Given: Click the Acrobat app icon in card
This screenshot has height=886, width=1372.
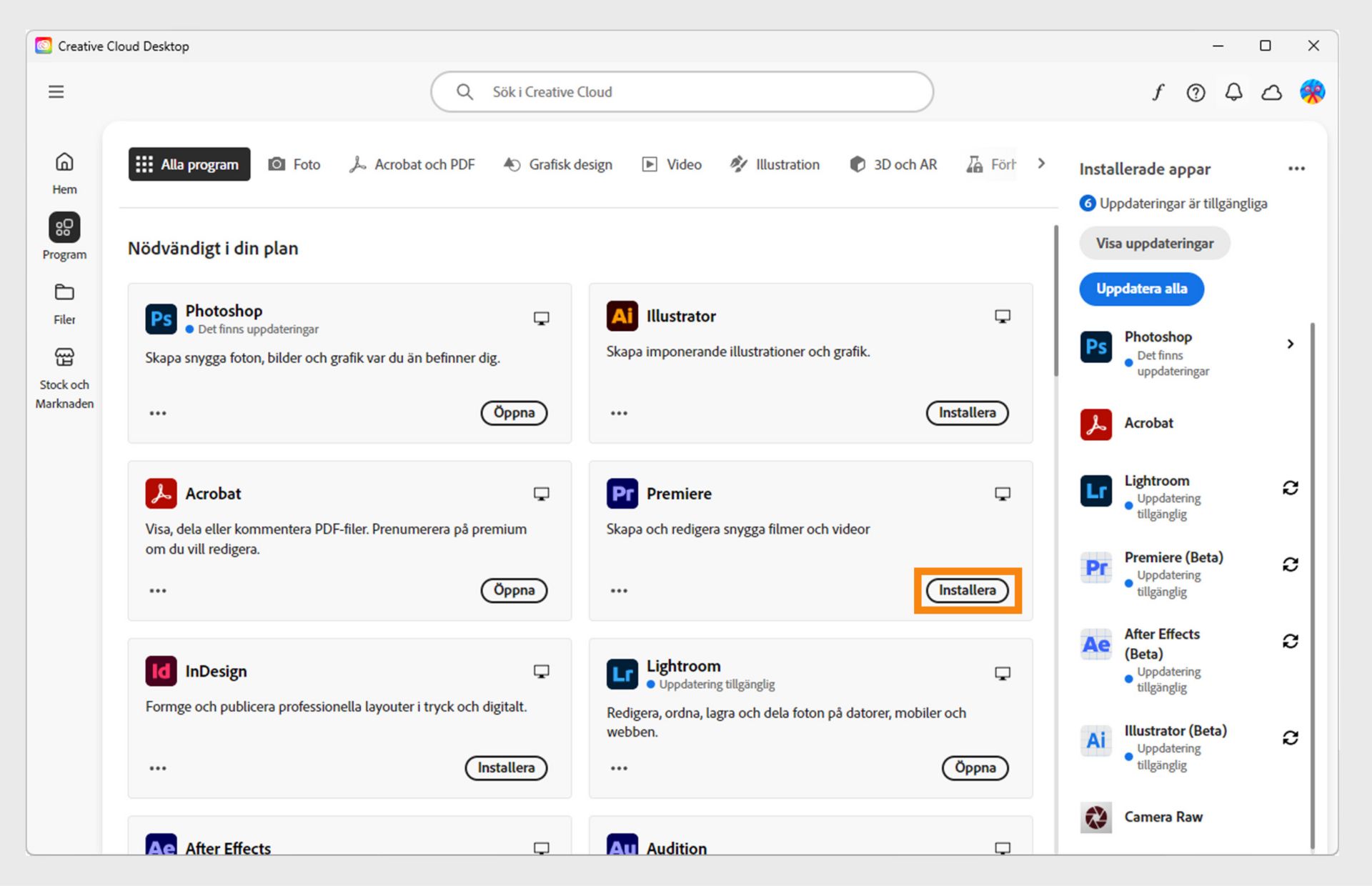Looking at the screenshot, I should point(161,493).
